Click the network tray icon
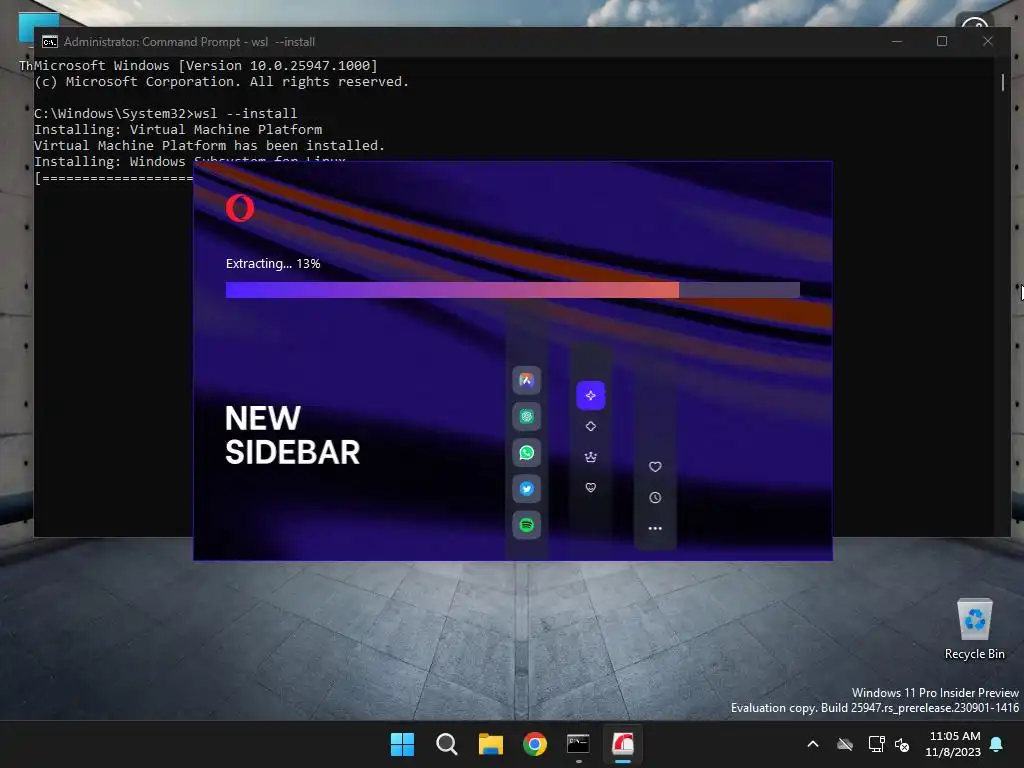 pyautogui.click(x=876, y=744)
